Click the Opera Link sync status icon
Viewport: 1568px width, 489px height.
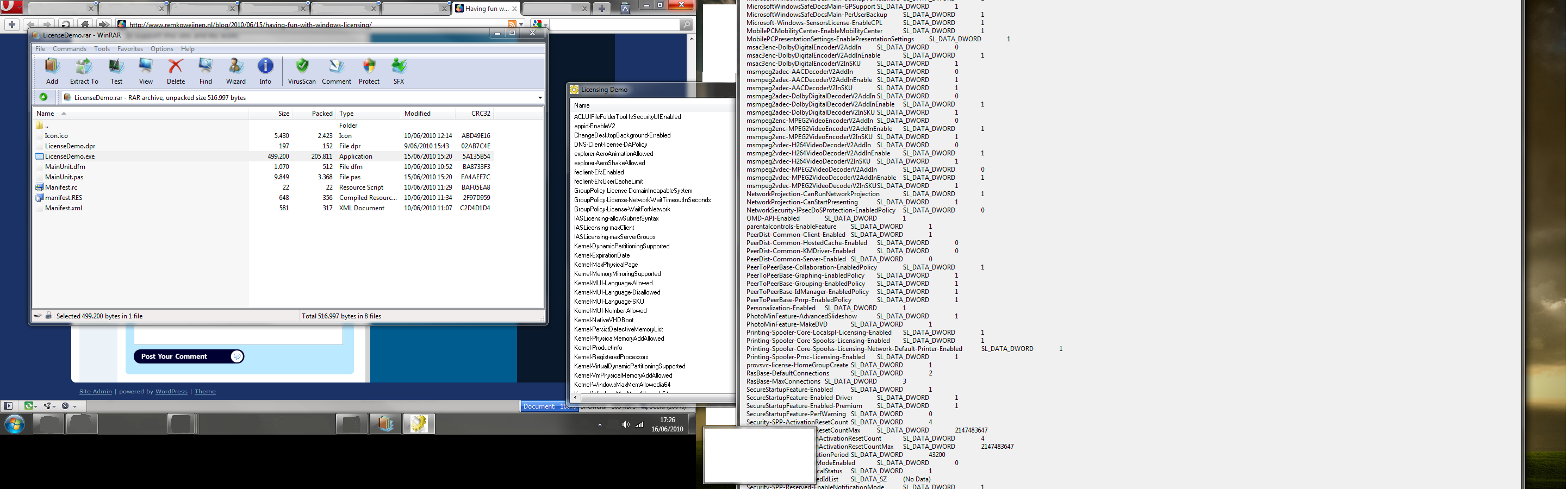point(29,406)
